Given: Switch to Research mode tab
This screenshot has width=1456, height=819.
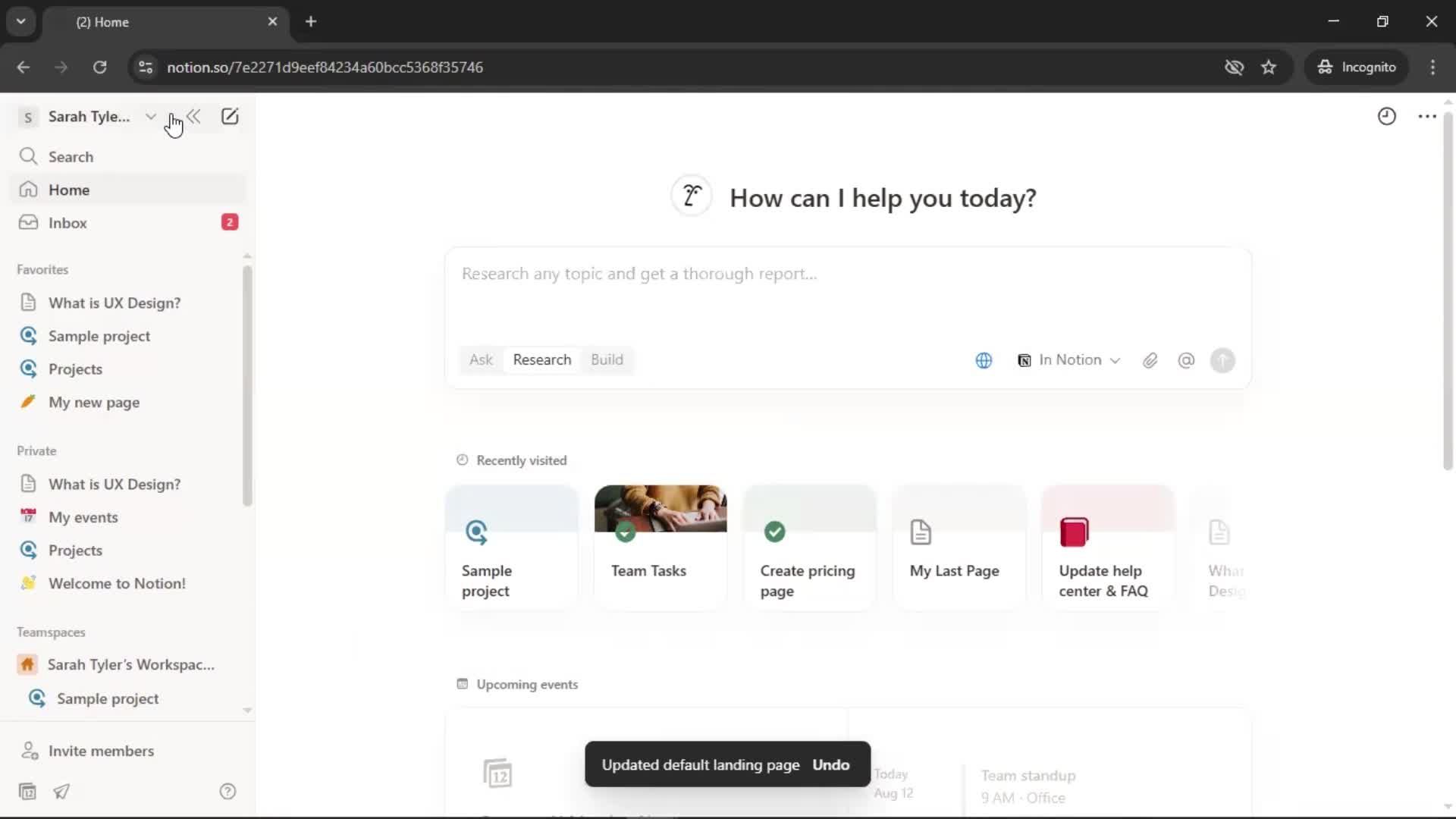Looking at the screenshot, I should click(542, 360).
